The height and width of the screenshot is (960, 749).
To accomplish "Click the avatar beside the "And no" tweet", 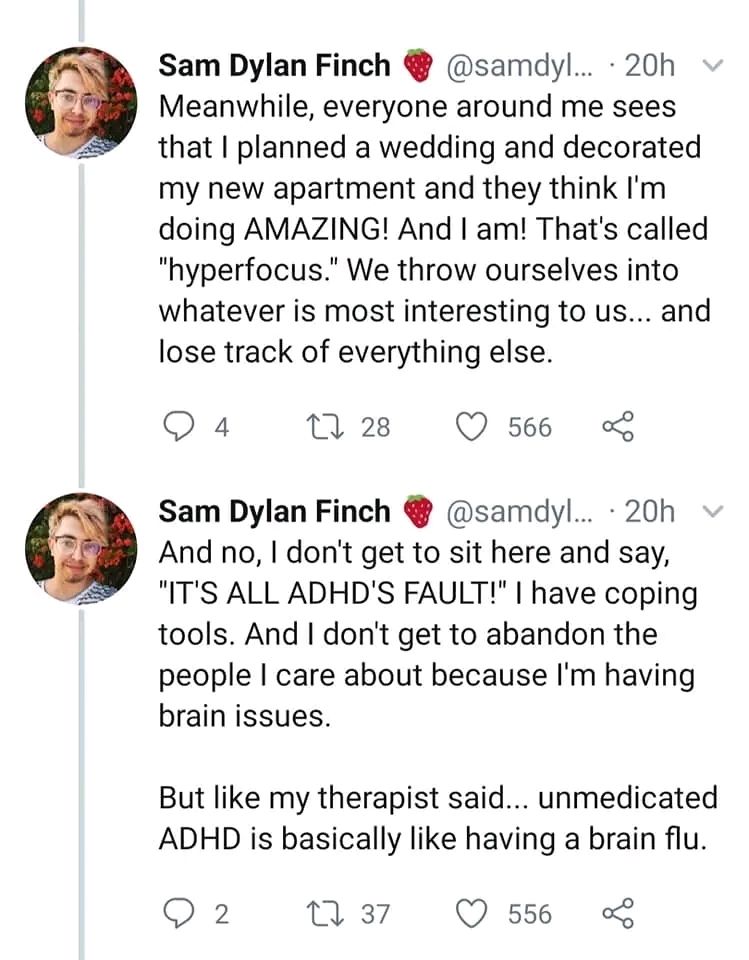I will coord(81,549).
